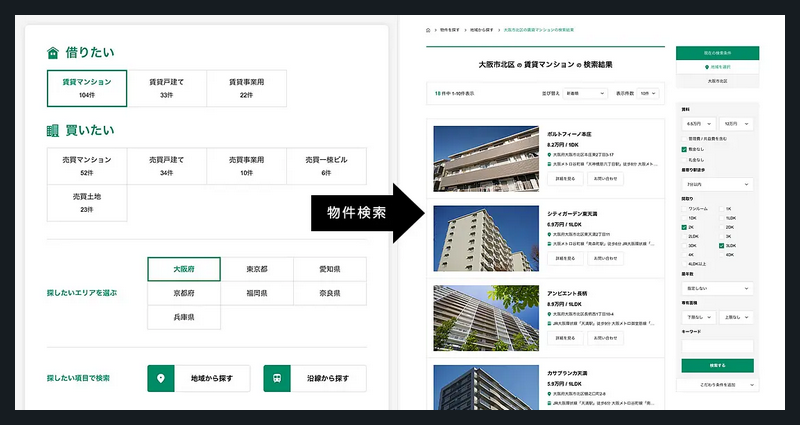Open the 表示件数 display count dropdown
The height and width of the screenshot is (425, 800).
[x=649, y=93]
